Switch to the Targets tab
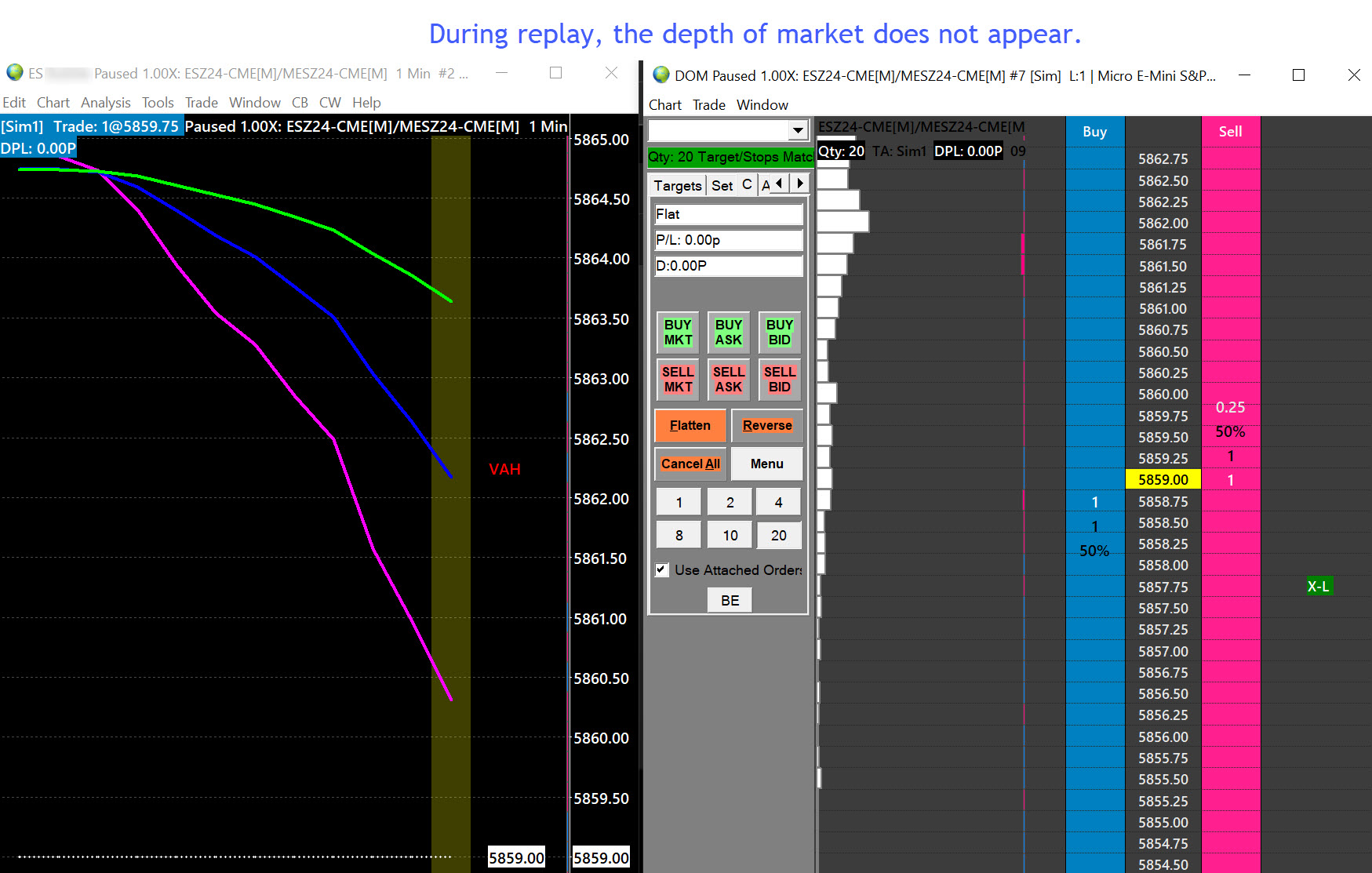The image size is (1372, 873). click(x=678, y=185)
